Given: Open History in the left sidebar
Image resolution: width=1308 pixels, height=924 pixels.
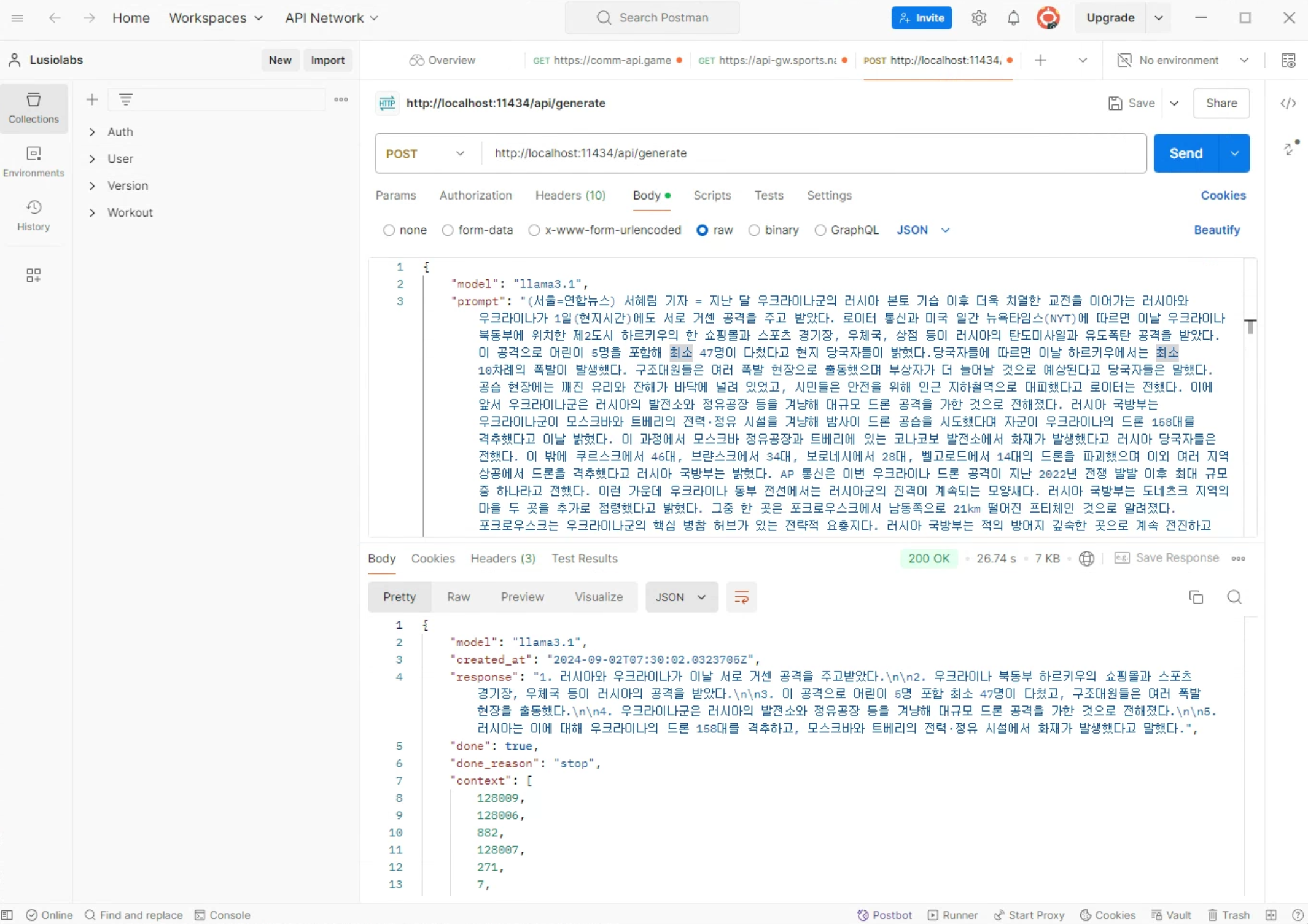Looking at the screenshot, I should (x=34, y=215).
